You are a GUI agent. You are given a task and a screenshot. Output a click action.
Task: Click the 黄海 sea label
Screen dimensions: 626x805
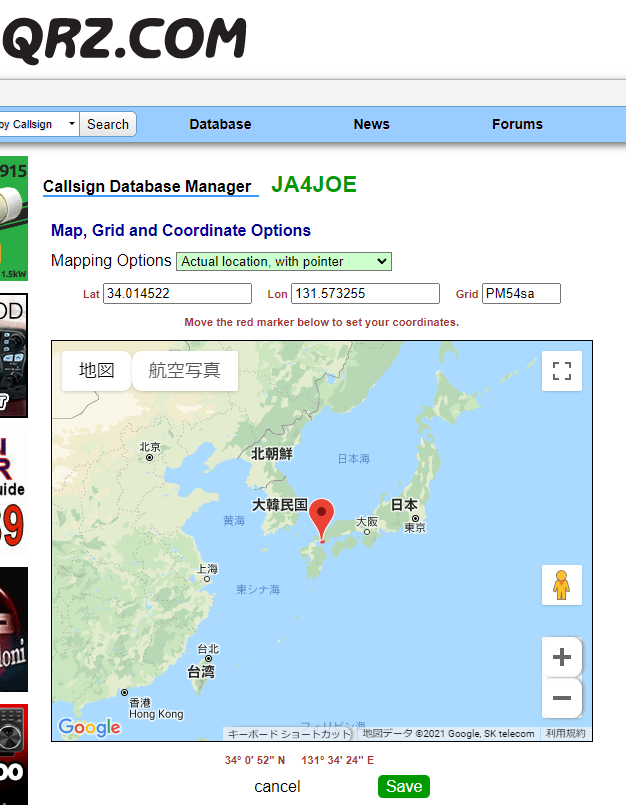click(234, 521)
